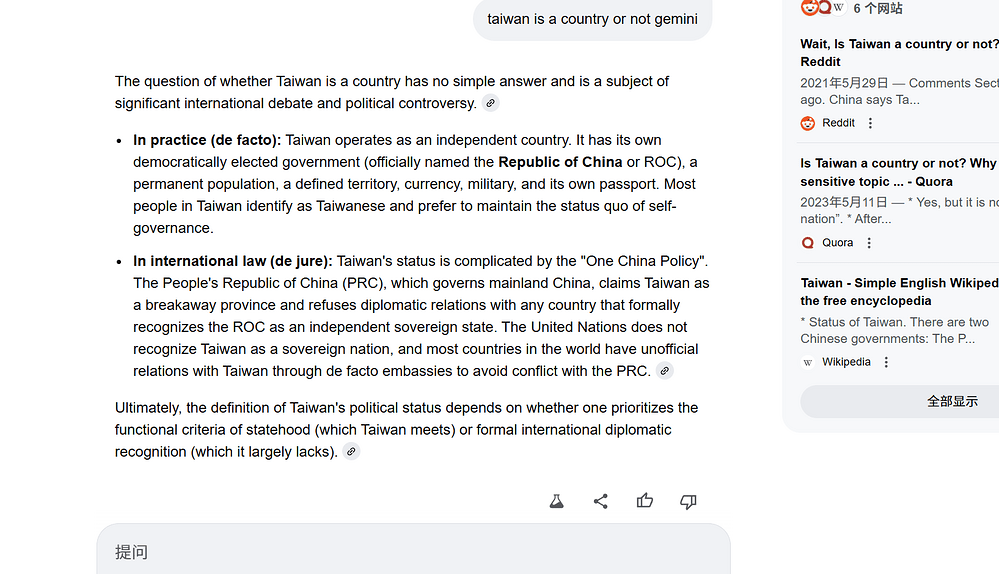Click the "6 个网站" sources header
Image resolution: width=999 pixels, height=574 pixels.
click(x=877, y=8)
